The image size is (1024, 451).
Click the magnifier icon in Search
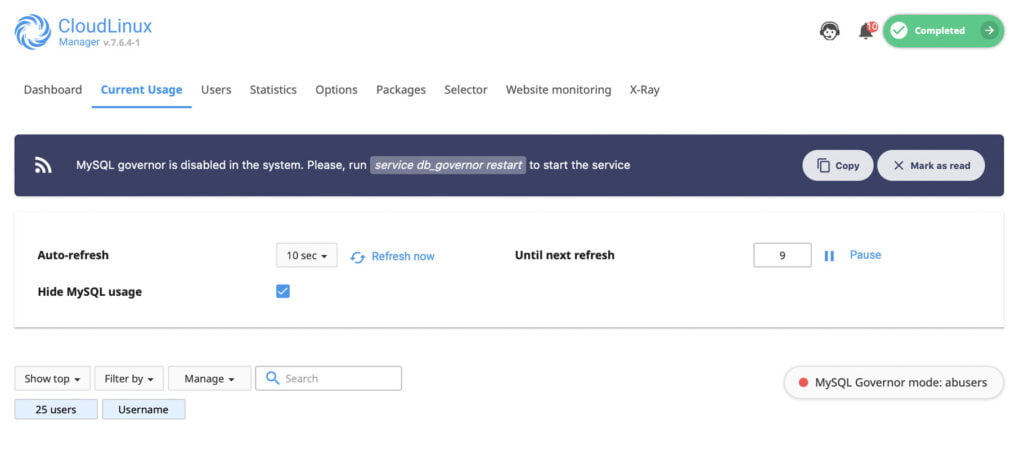[273, 379]
